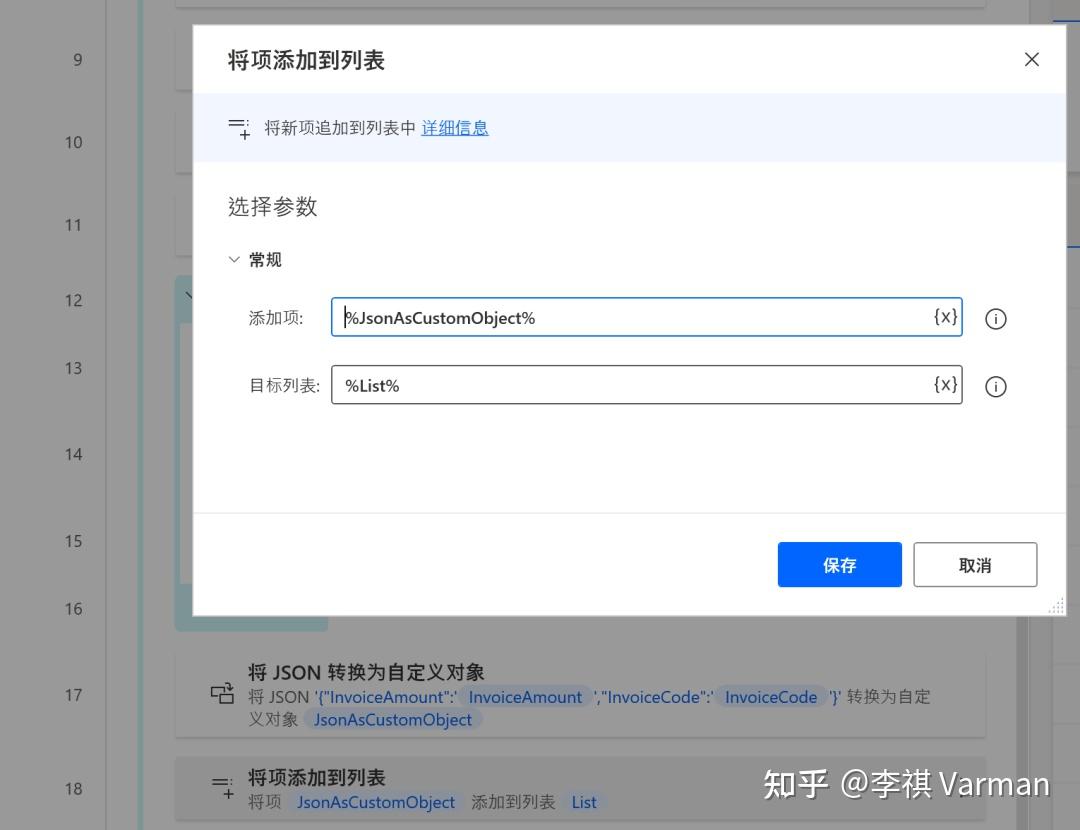Image resolution: width=1080 pixels, height=830 pixels.
Task: Open variable selector {x} for 目标列表 field
Action: coord(944,385)
